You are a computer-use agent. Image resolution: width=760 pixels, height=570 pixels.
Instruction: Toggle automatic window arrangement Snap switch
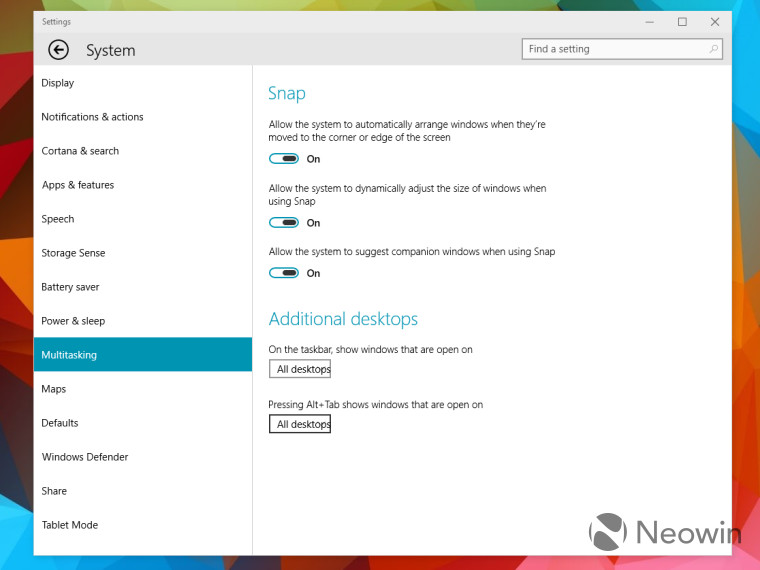tap(284, 159)
